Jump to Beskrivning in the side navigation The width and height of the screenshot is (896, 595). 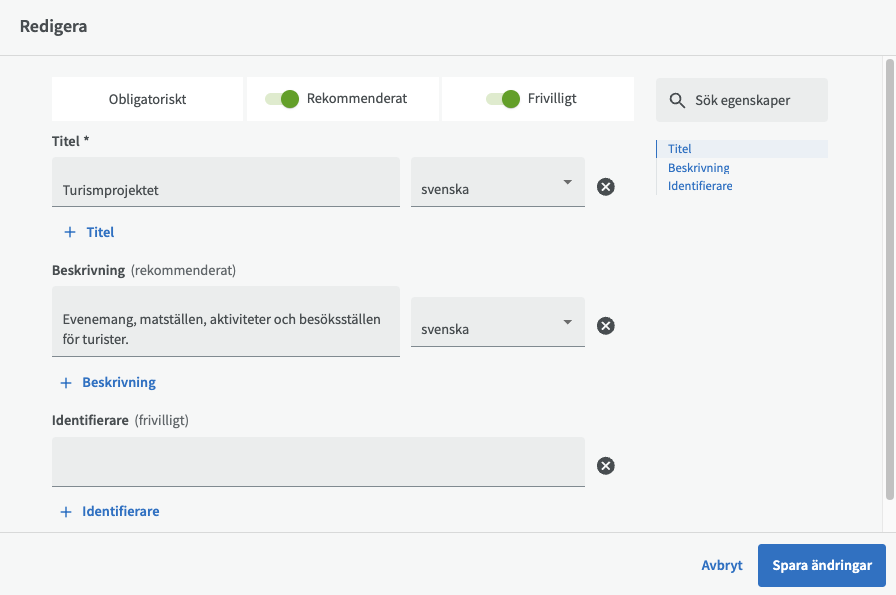(698, 168)
